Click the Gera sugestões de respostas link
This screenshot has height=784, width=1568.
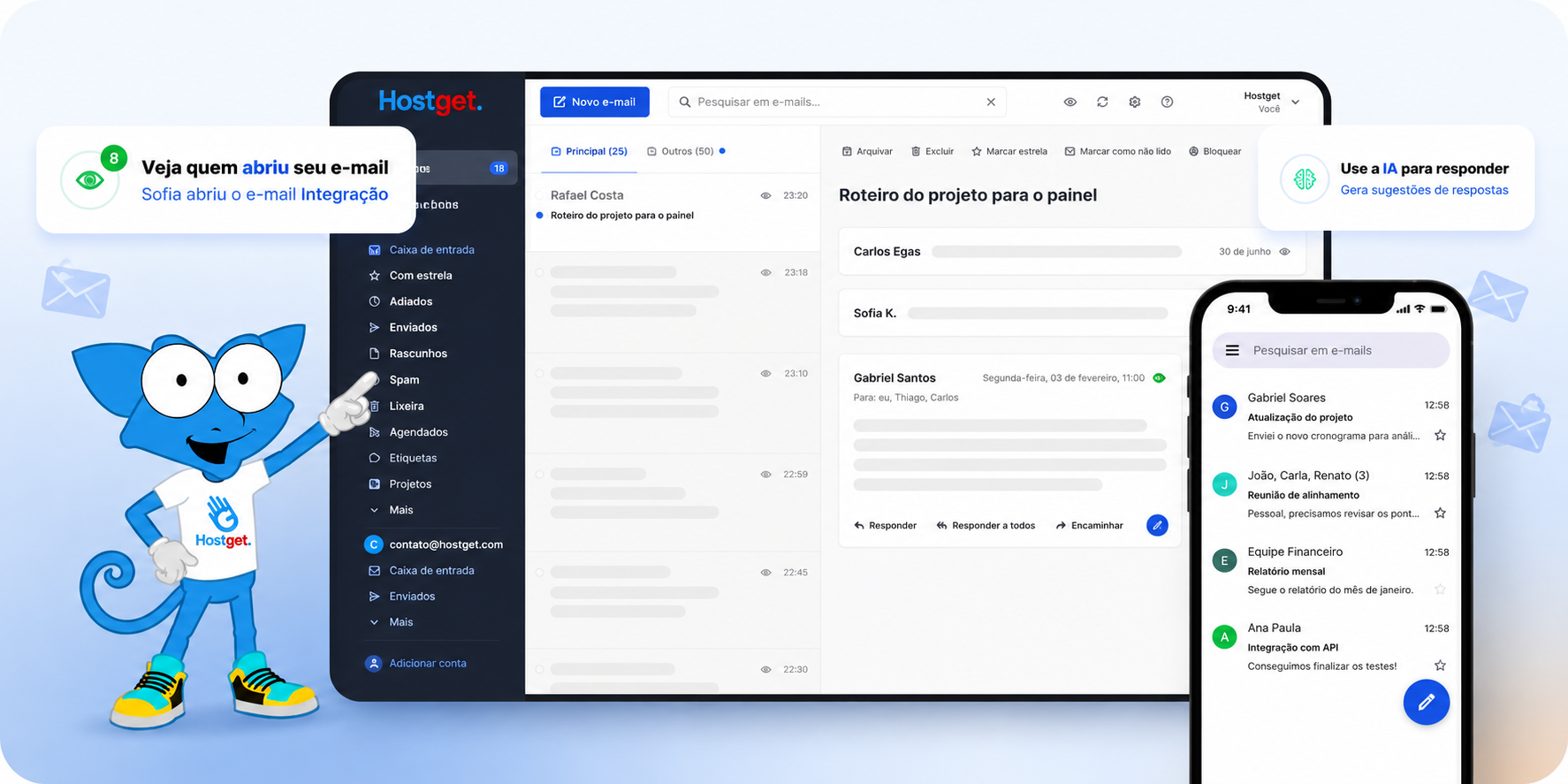1424,190
